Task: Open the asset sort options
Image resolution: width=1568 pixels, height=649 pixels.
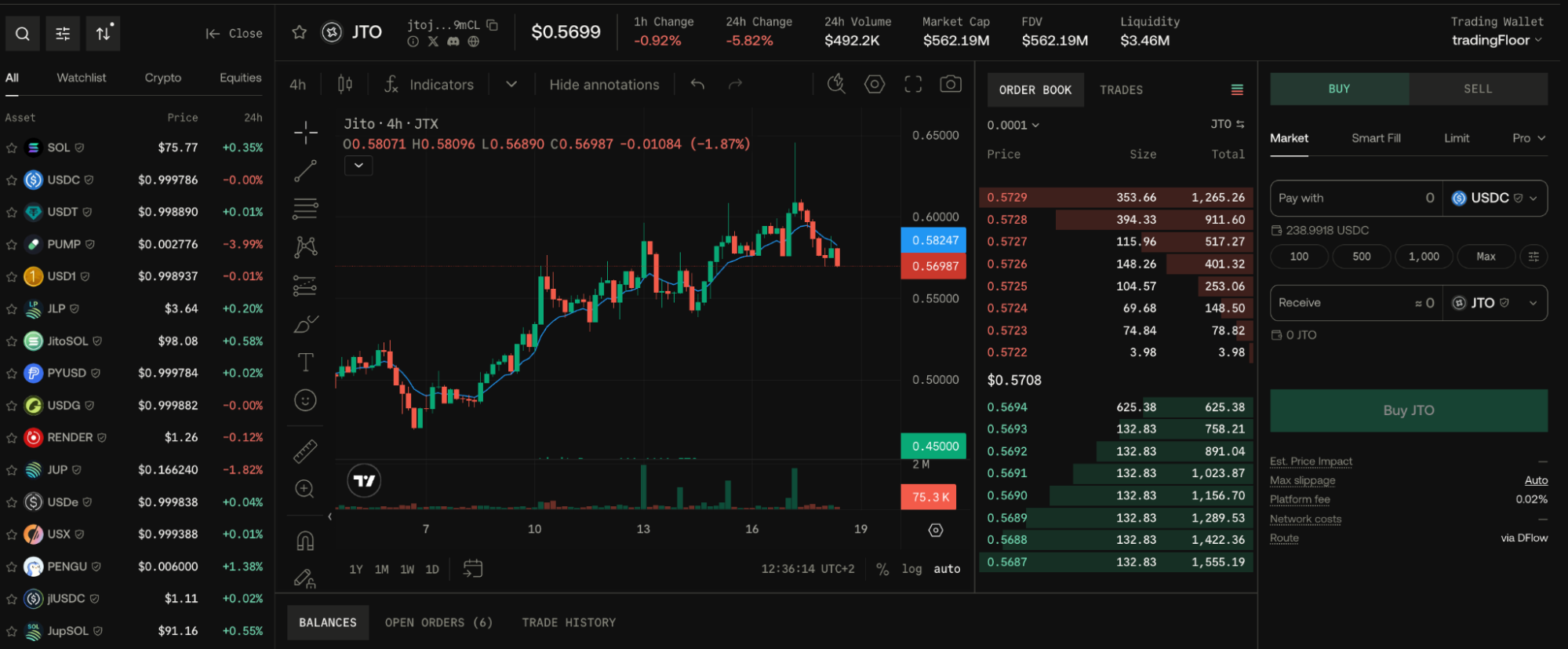Action: click(x=104, y=34)
